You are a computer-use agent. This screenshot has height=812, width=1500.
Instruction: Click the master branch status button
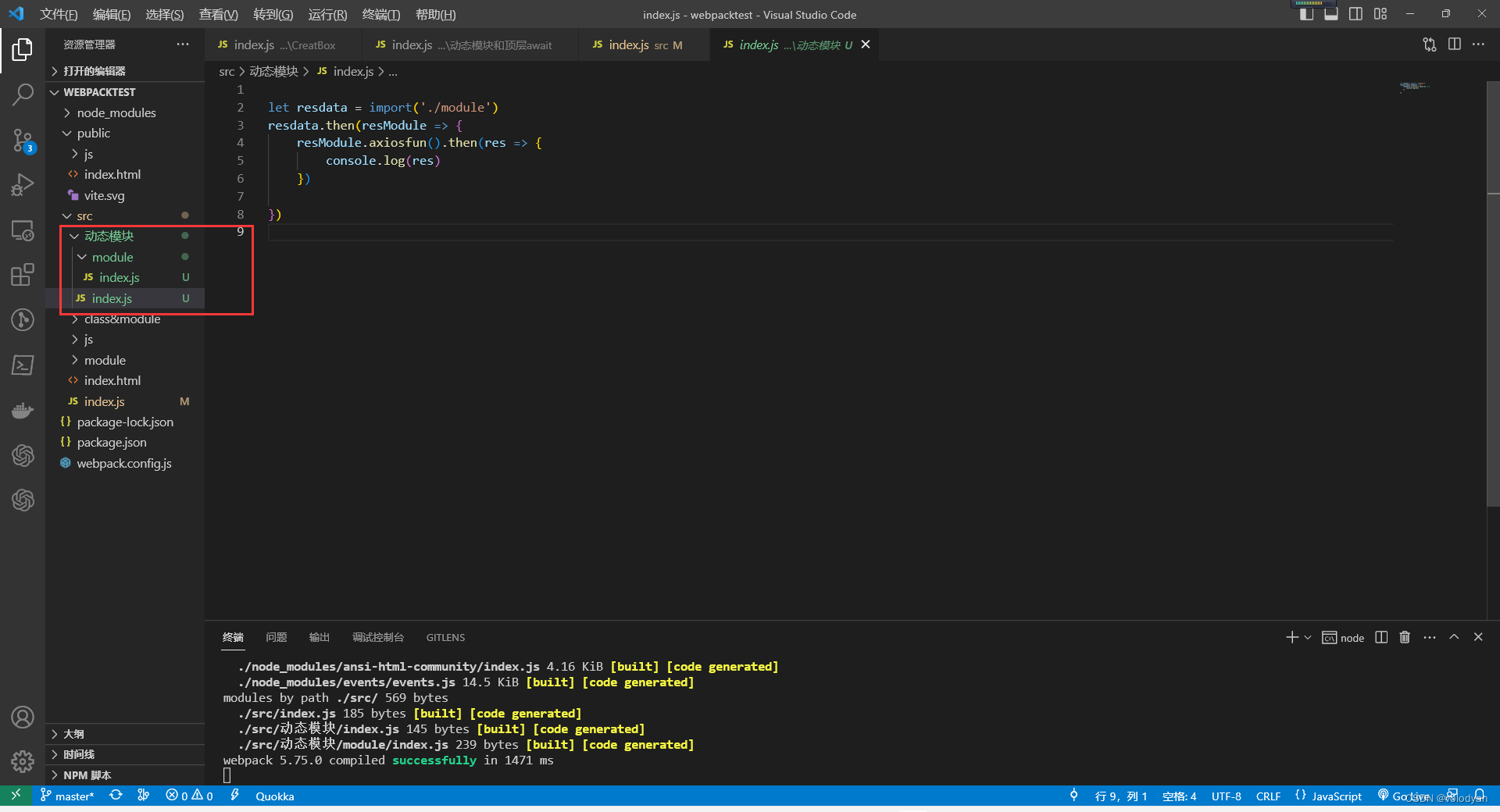click(67, 796)
